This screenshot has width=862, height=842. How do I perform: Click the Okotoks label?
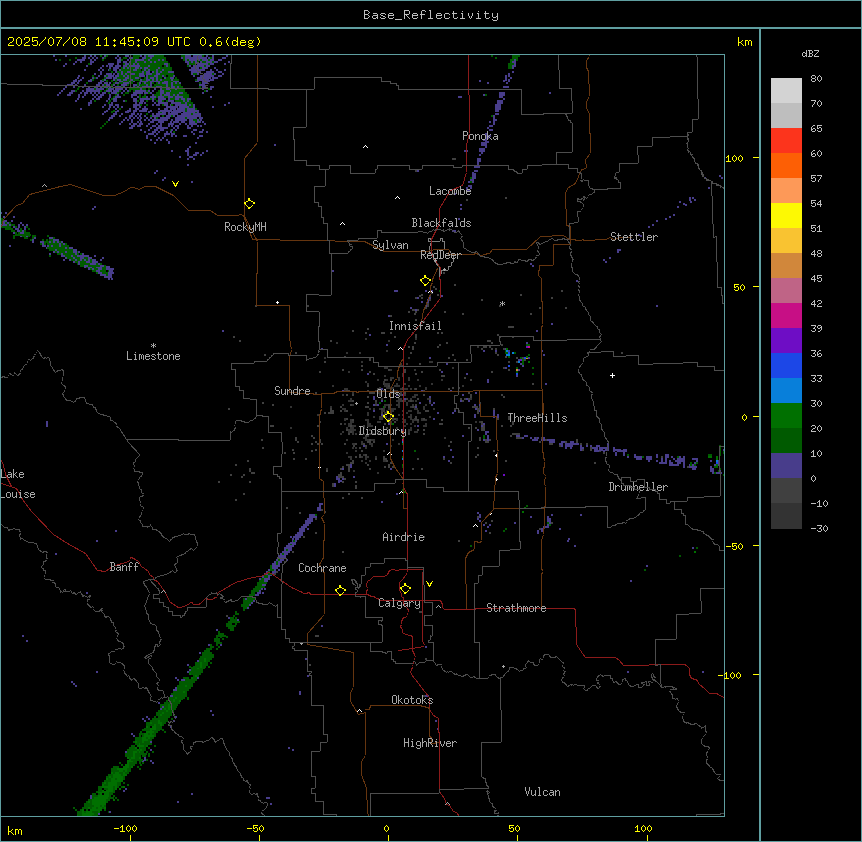(412, 700)
